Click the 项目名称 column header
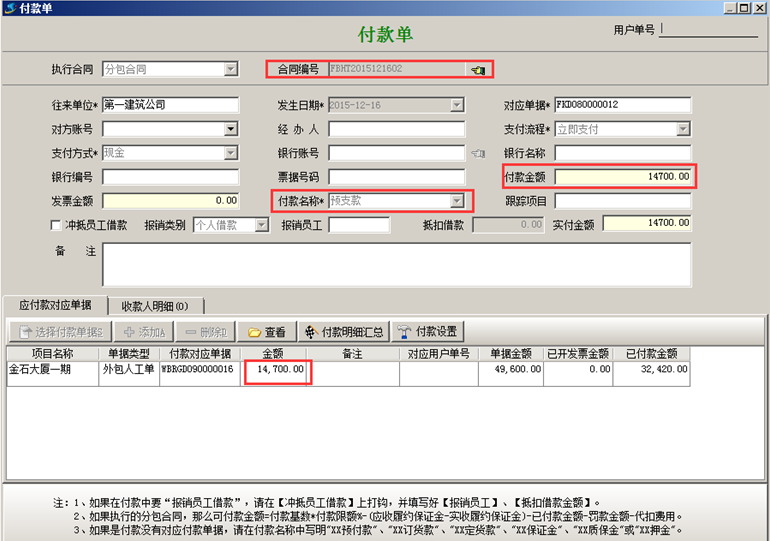Image resolution: width=770 pixels, height=541 pixels. (52, 353)
